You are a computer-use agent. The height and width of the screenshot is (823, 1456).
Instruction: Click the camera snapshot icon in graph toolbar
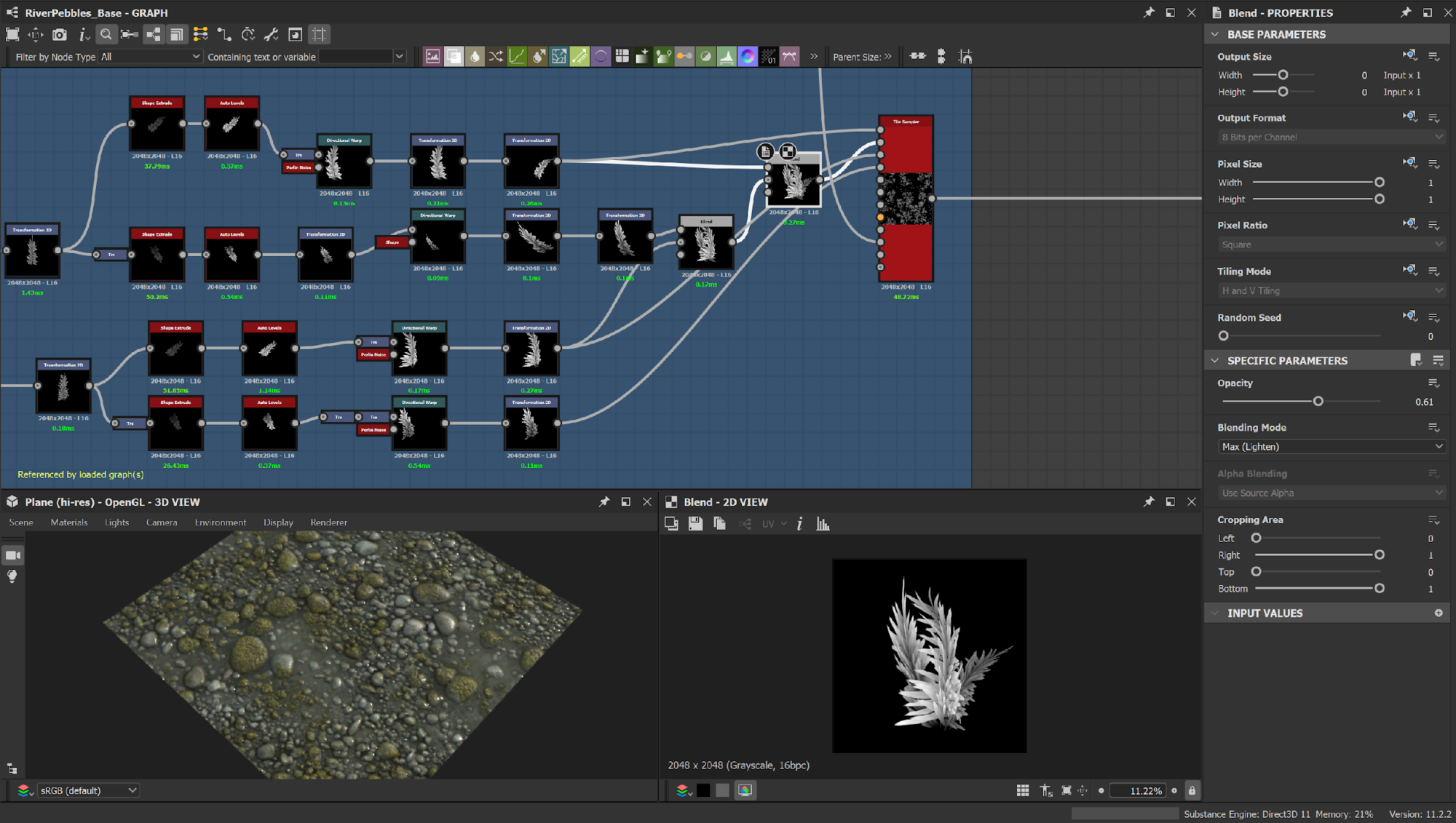click(x=60, y=34)
